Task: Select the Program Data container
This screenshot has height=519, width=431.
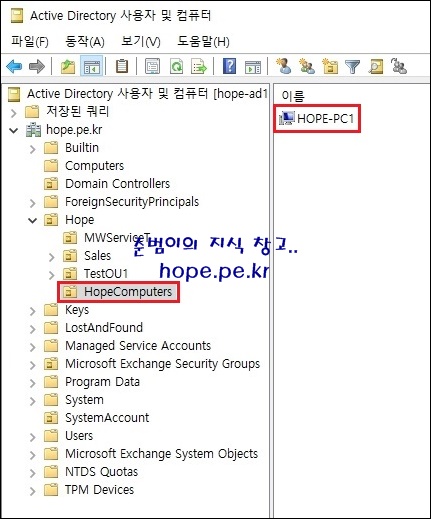Action: coord(102,382)
